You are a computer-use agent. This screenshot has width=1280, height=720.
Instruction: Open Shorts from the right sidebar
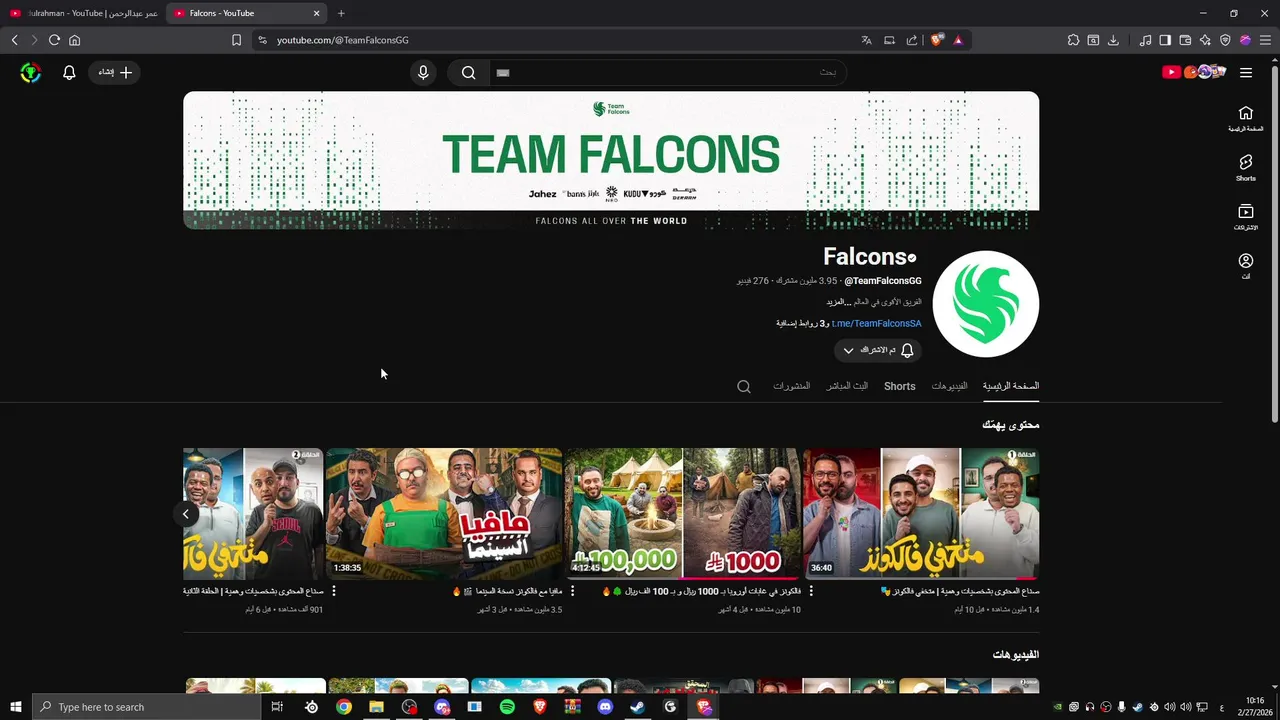click(1245, 167)
